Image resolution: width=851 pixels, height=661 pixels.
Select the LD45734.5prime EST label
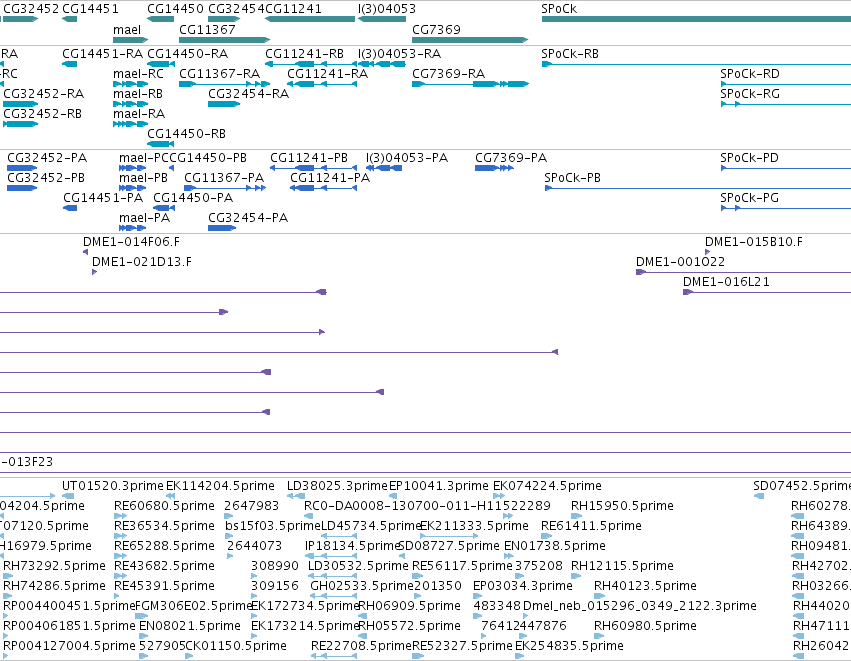(371, 526)
